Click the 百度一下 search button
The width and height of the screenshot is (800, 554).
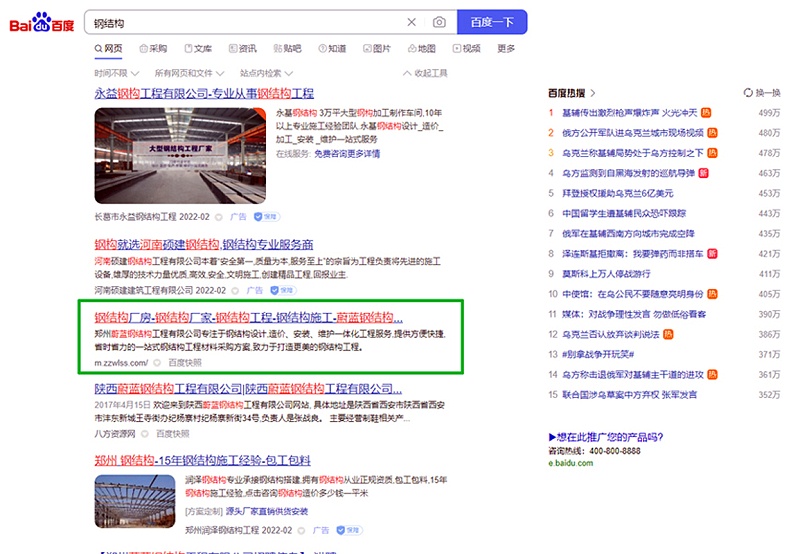[492, 22]
